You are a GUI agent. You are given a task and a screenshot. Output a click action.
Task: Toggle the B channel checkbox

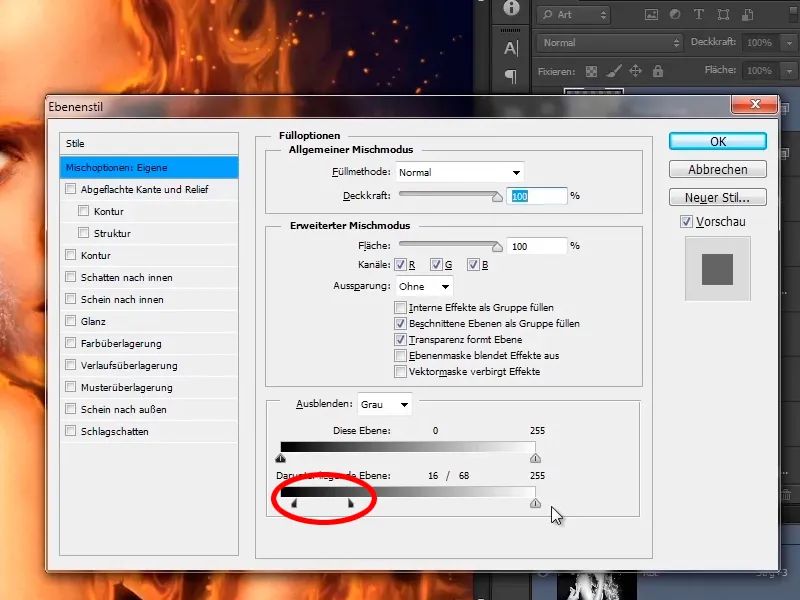click(473, 265)
